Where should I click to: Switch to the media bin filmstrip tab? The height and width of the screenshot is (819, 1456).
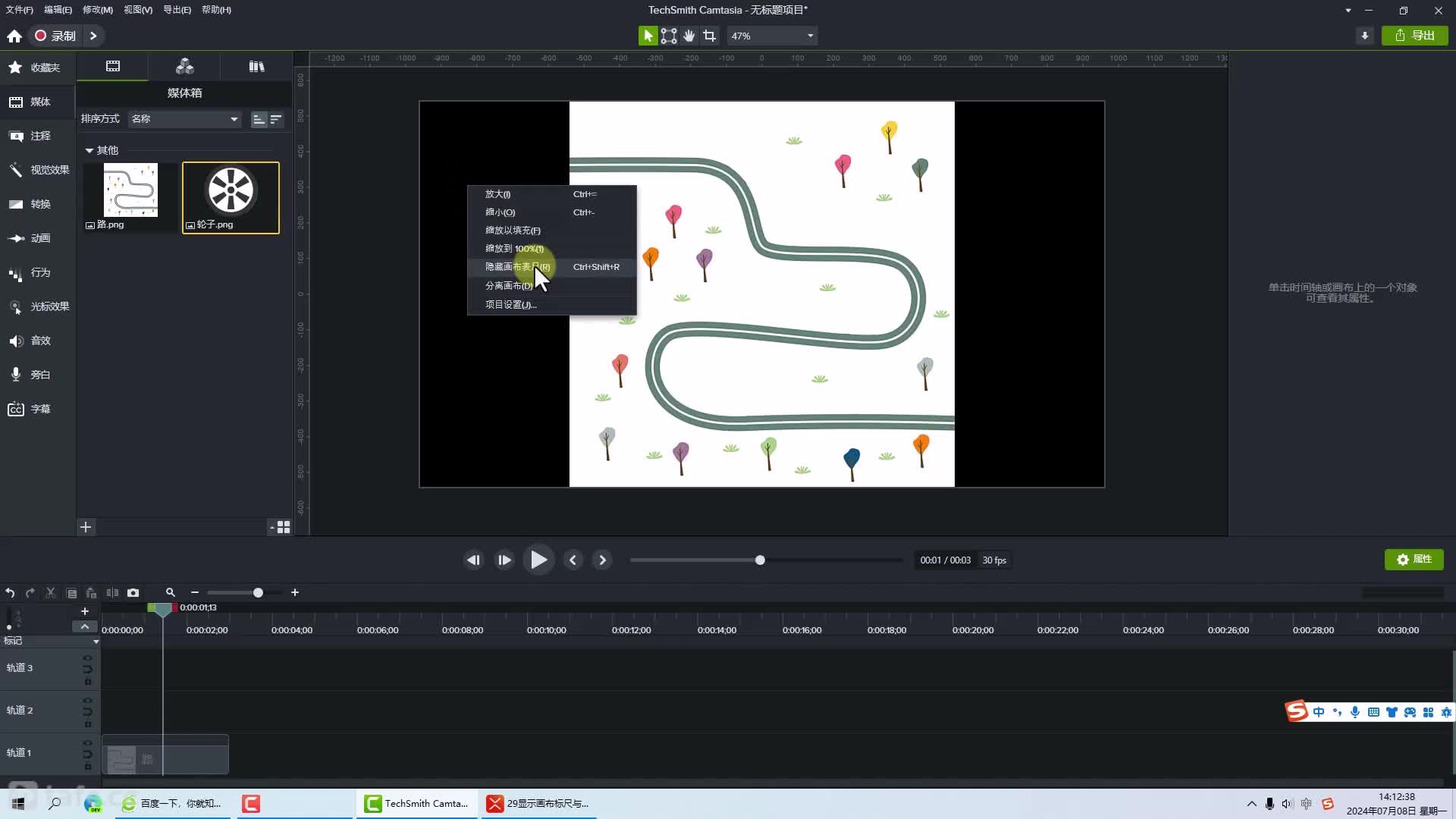[x=112, y=67]
